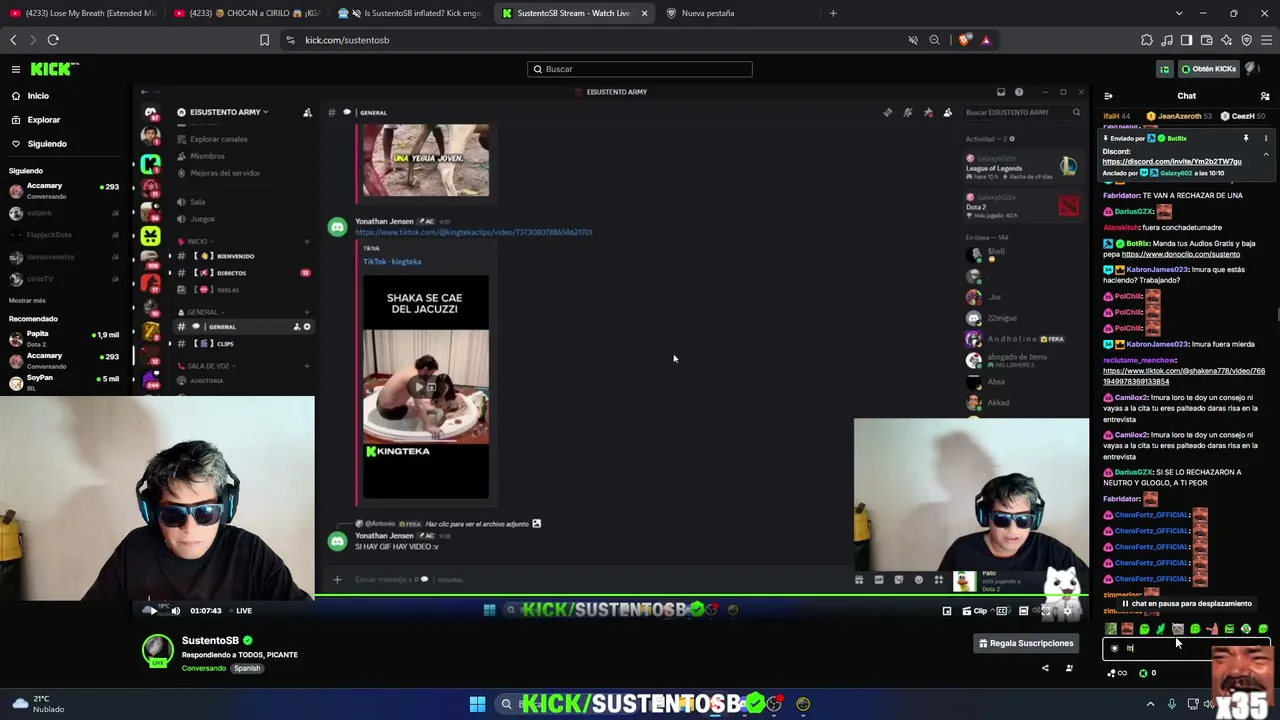Screen dimensions: 1280x720
Task: Focus the Buscar search field
Action: coord(640,69)
